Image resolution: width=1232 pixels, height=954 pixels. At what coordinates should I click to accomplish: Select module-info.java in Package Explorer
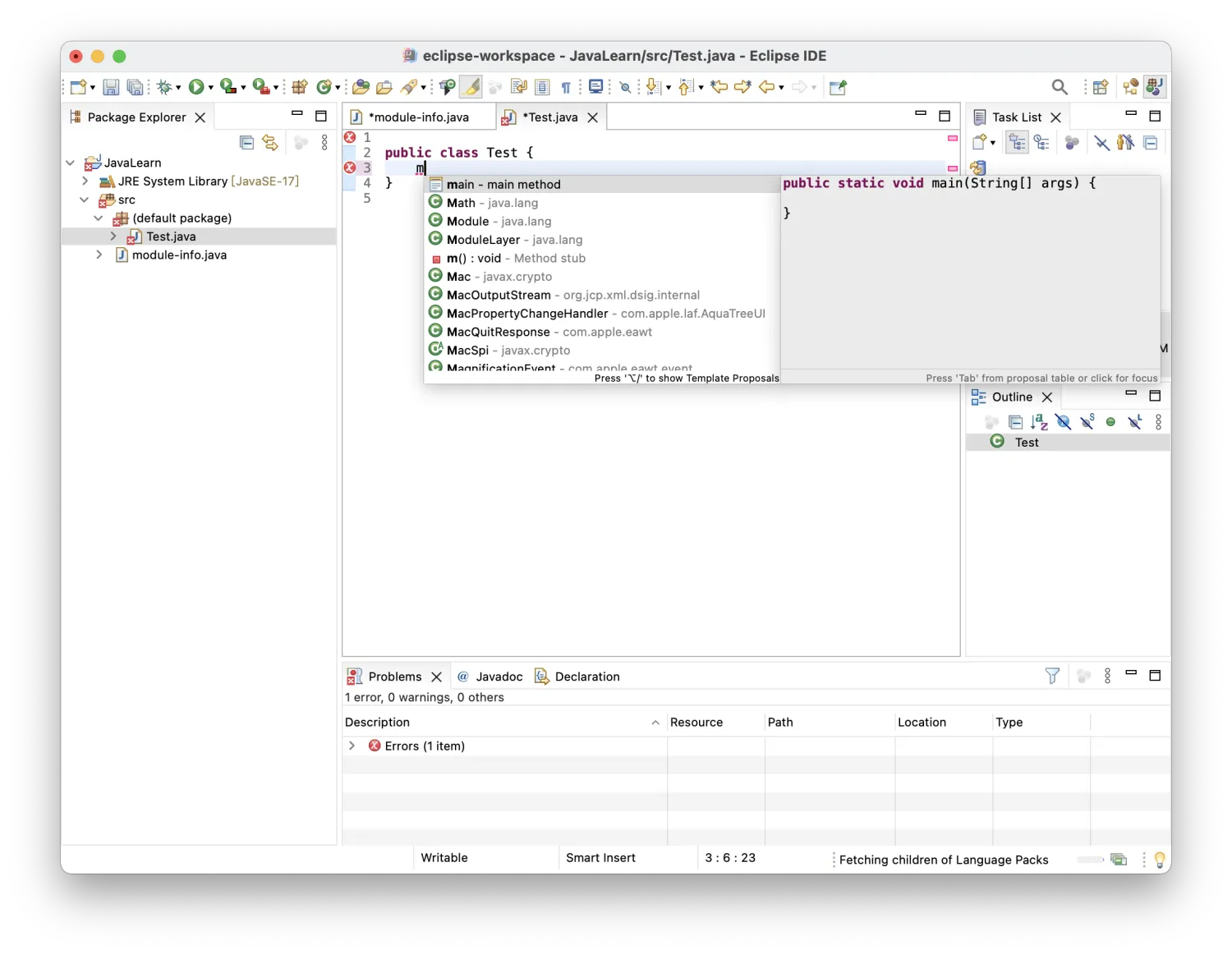tap(179, 255)
